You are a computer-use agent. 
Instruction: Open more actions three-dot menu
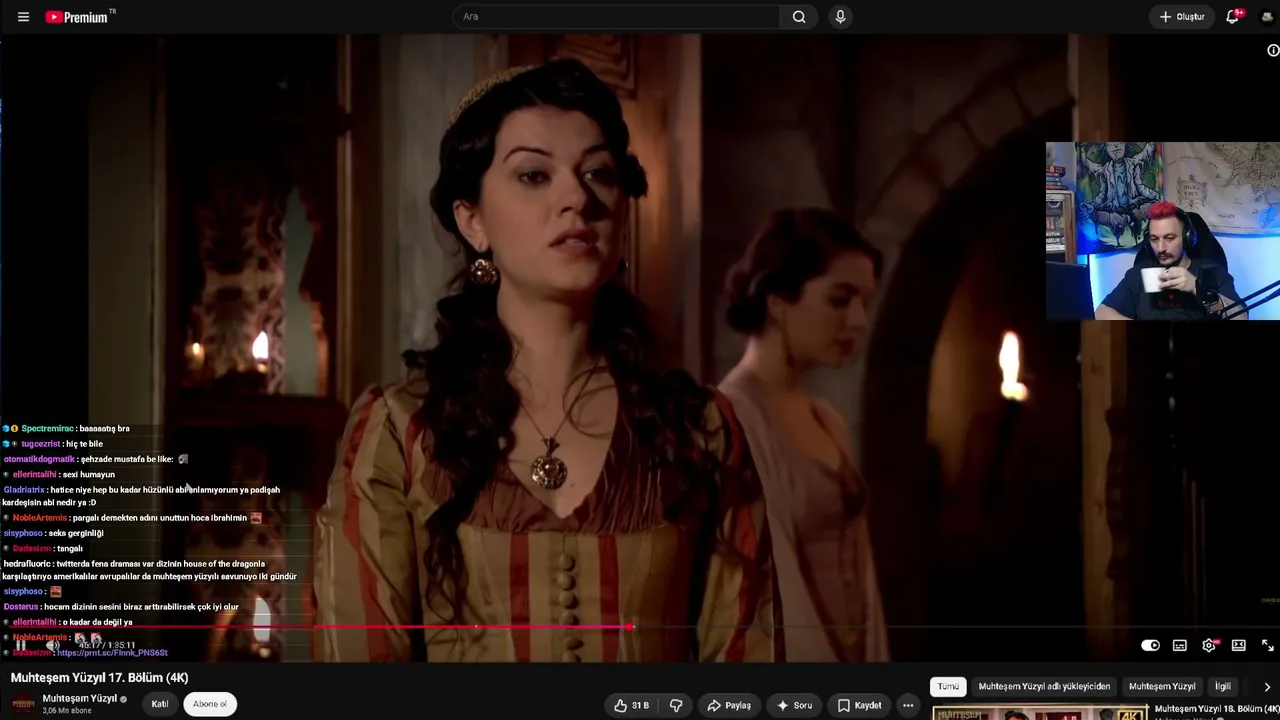908,705
